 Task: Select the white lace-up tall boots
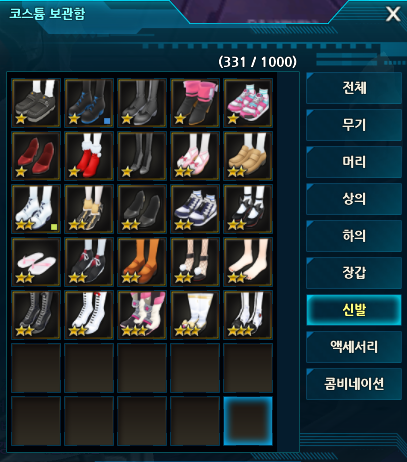(89, 315)
